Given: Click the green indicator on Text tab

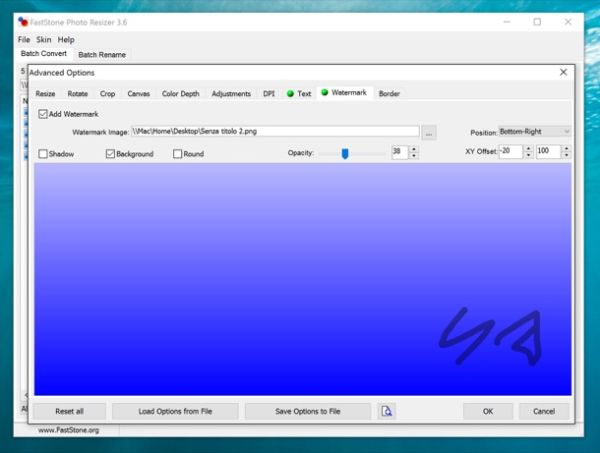Looking at the screenshot, I should coord(290,93).
